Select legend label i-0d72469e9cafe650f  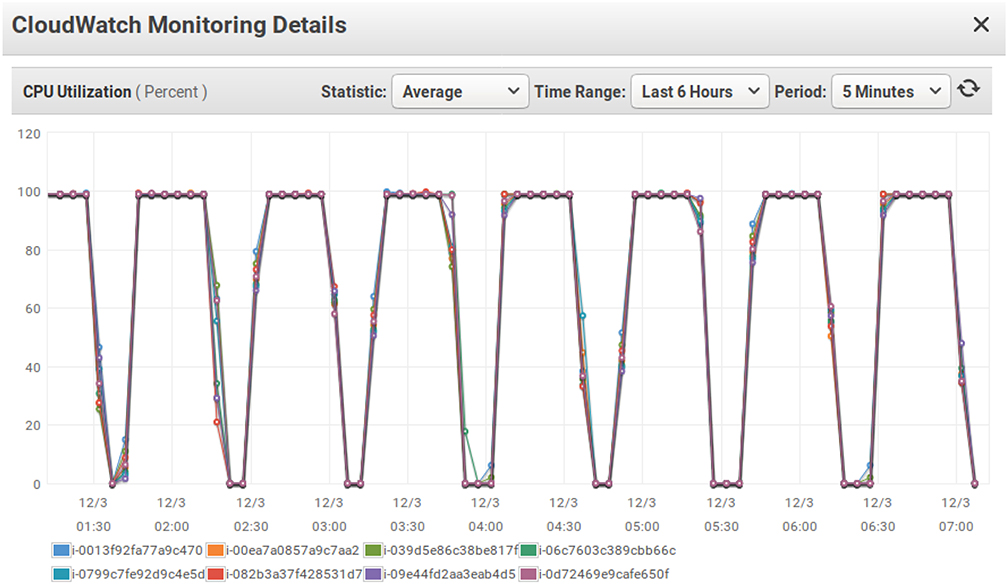pos(604,574)
